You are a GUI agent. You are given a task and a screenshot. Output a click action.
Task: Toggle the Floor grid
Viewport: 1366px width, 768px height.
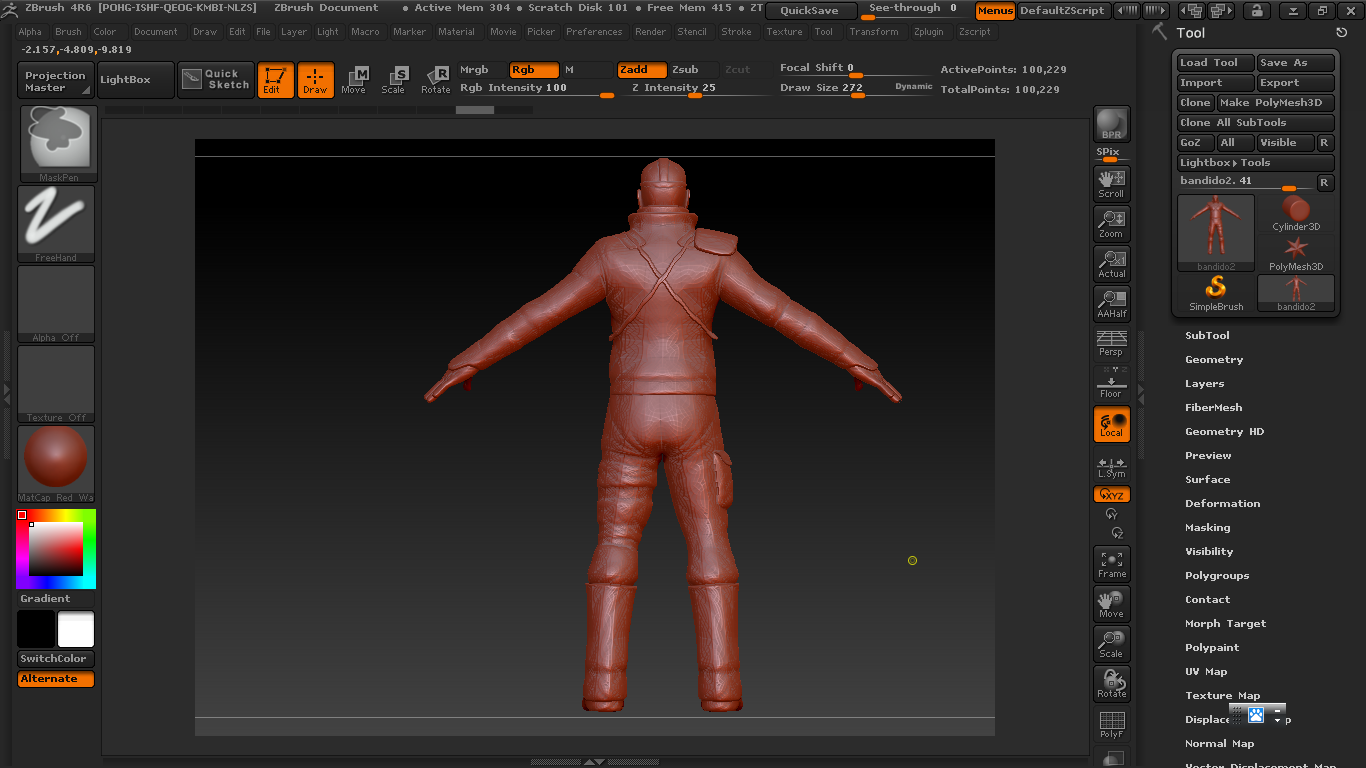1111,383
